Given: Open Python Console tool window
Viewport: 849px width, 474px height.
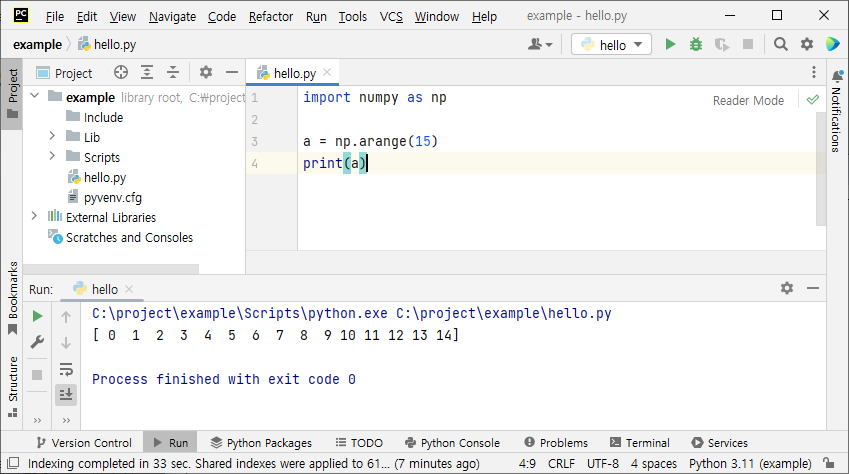Looking at the screenshot, I should point(452,443).
